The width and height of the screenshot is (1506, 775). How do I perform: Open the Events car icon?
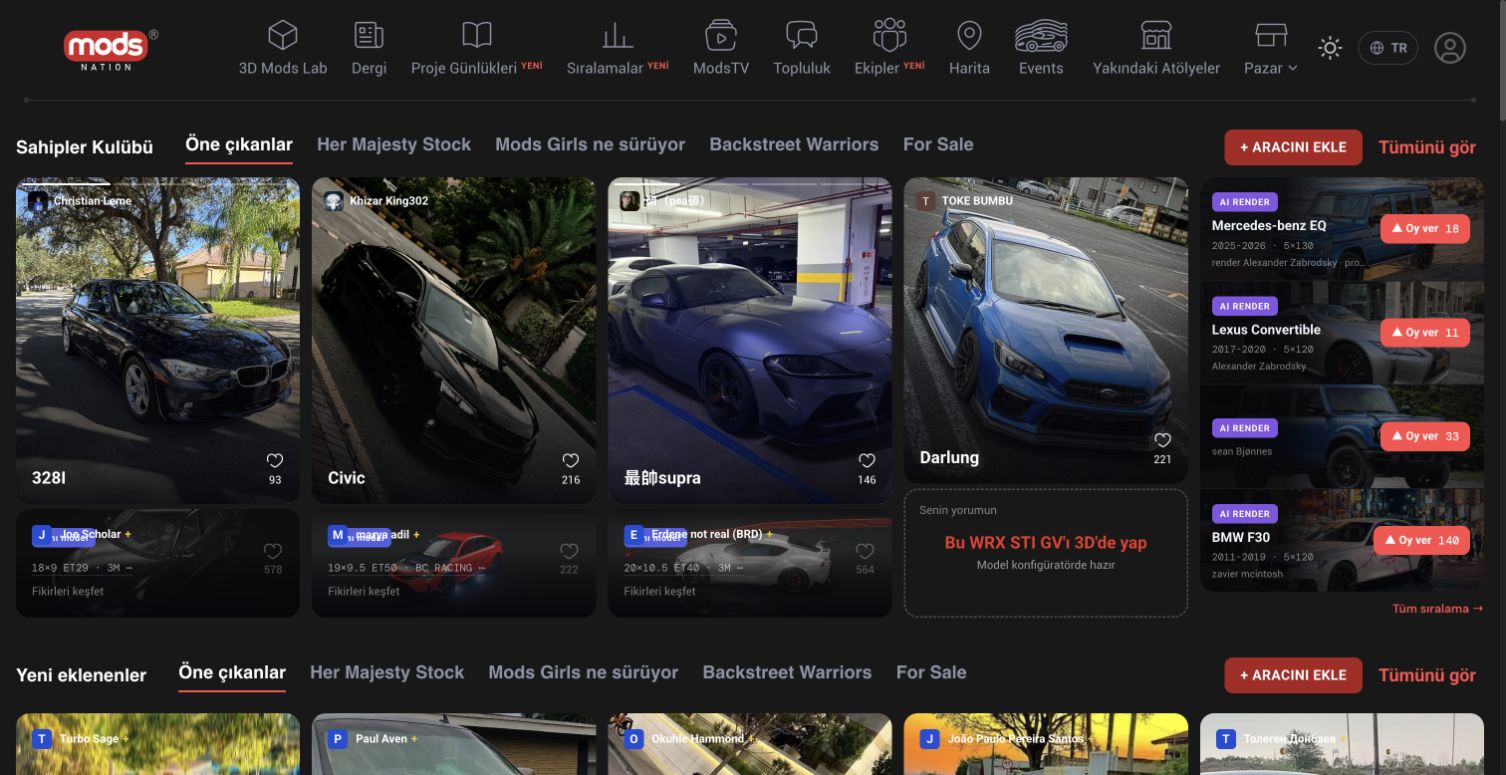pyautogui.click(x=1041, y=36)
